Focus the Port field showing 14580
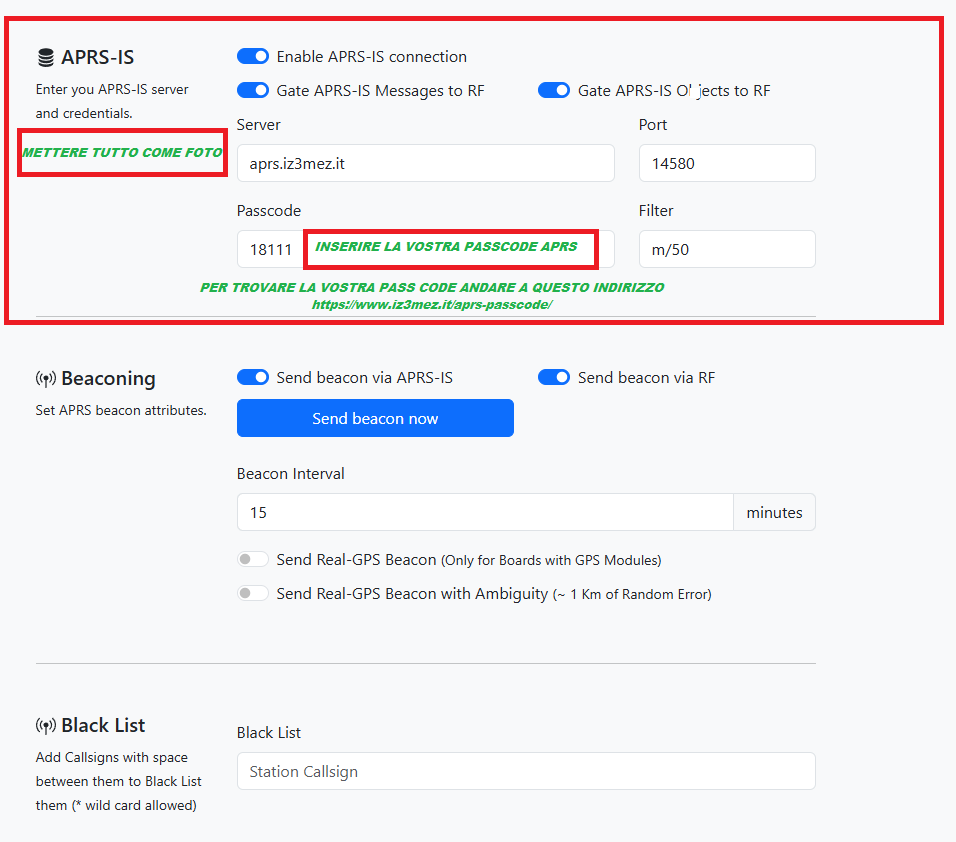 726,163
